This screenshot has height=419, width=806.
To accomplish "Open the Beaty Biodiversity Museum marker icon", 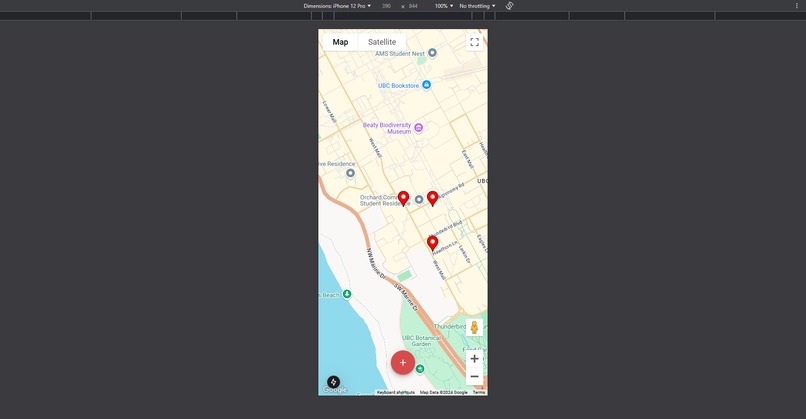I will pos(418,127).
